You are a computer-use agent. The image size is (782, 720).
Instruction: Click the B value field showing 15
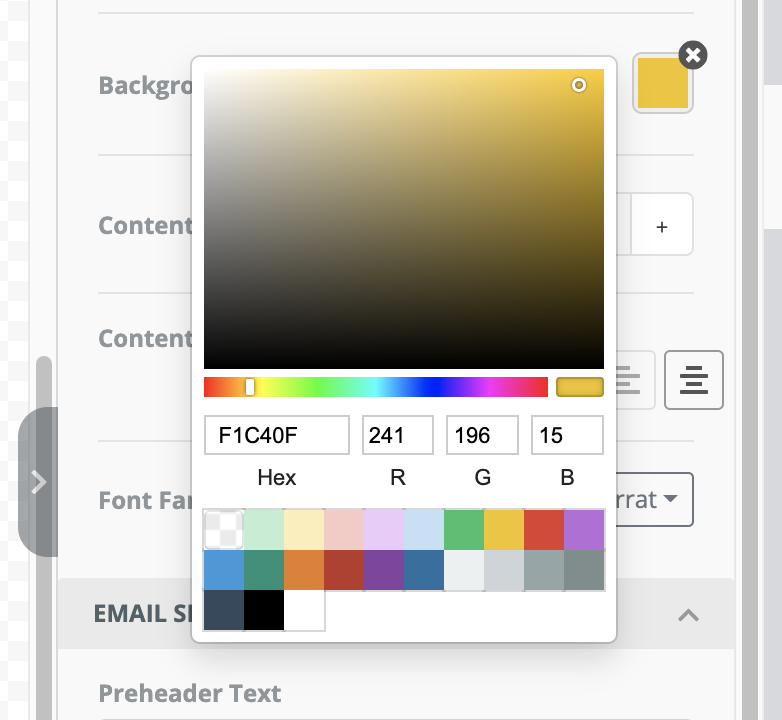pyautogui.click(x=567, y=435)
